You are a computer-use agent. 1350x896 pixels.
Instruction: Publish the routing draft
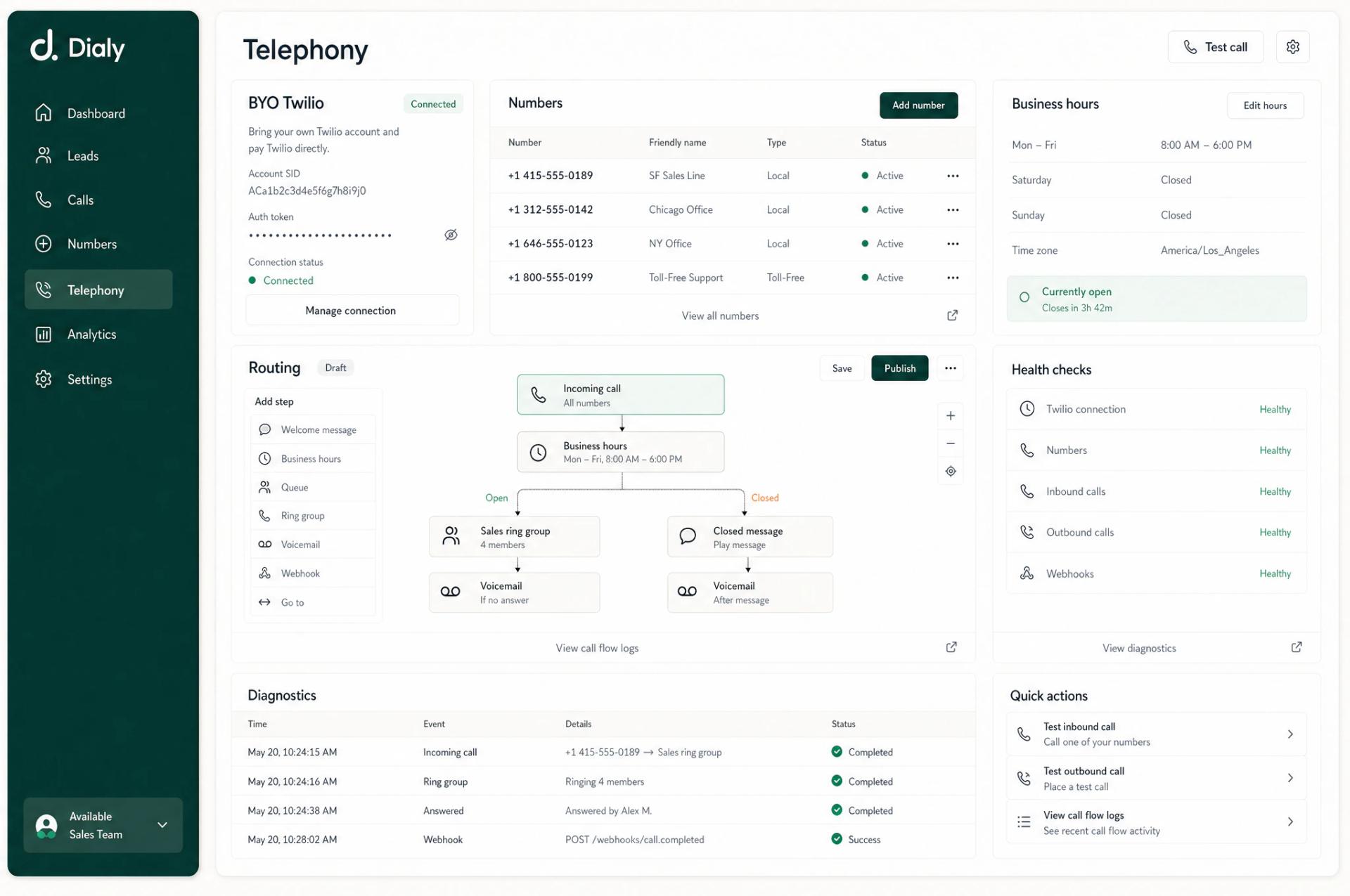899,368
